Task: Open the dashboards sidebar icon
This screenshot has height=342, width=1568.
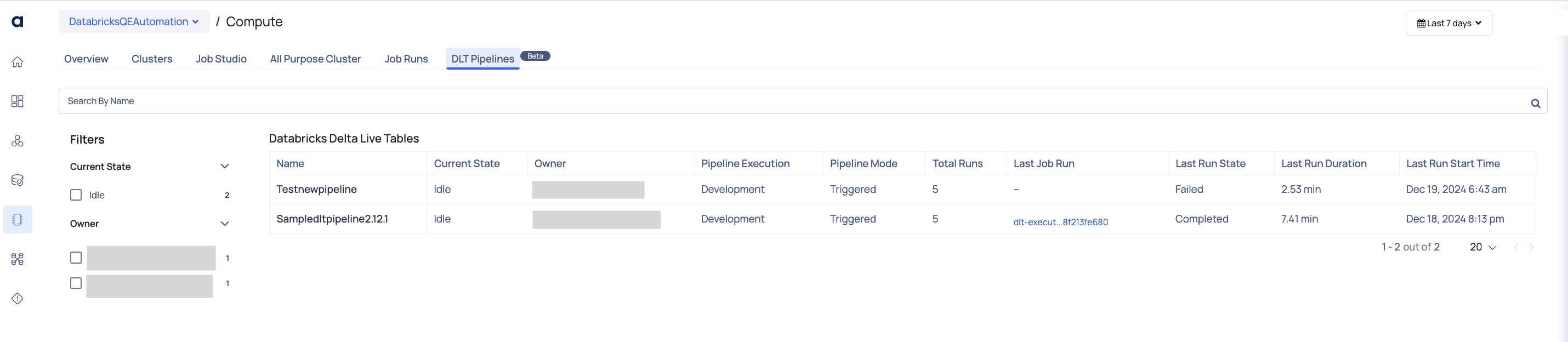Action: [18, 101]
